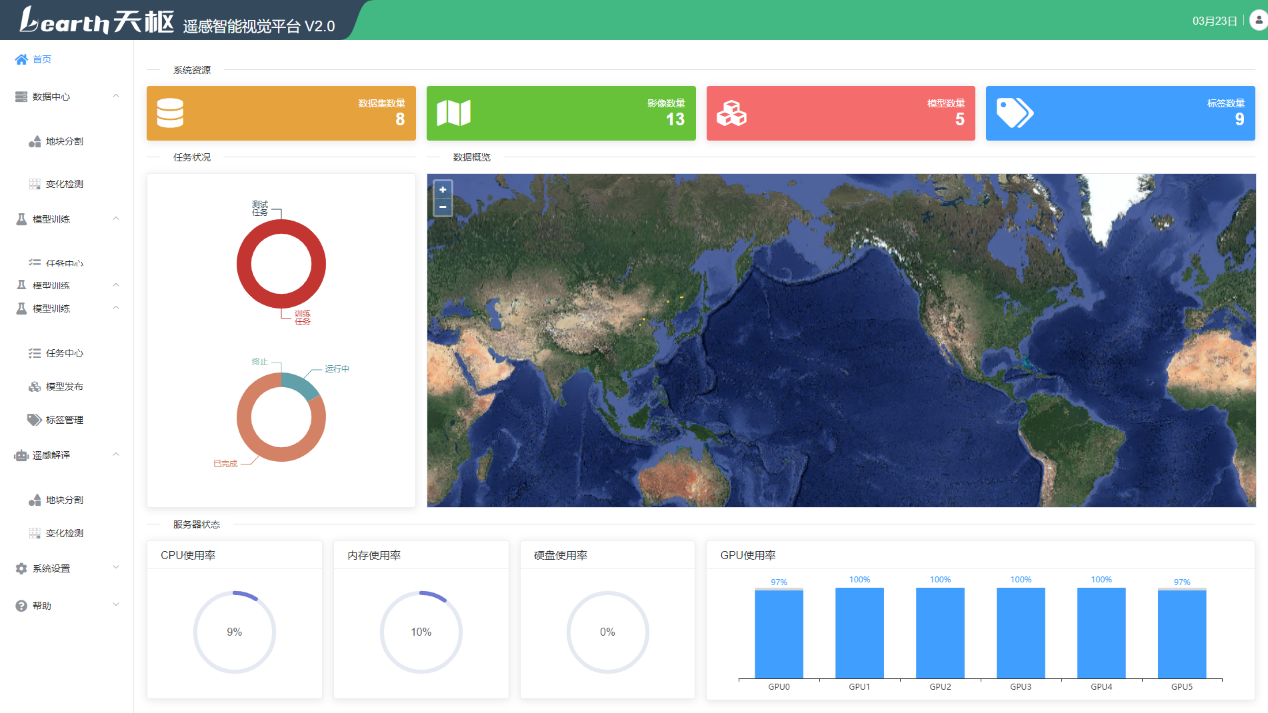Viewport: 1268px width, 713px height.
Task: Click the 变化检测 grid icon under 数据中心
Action: click(x=35, y=184)
